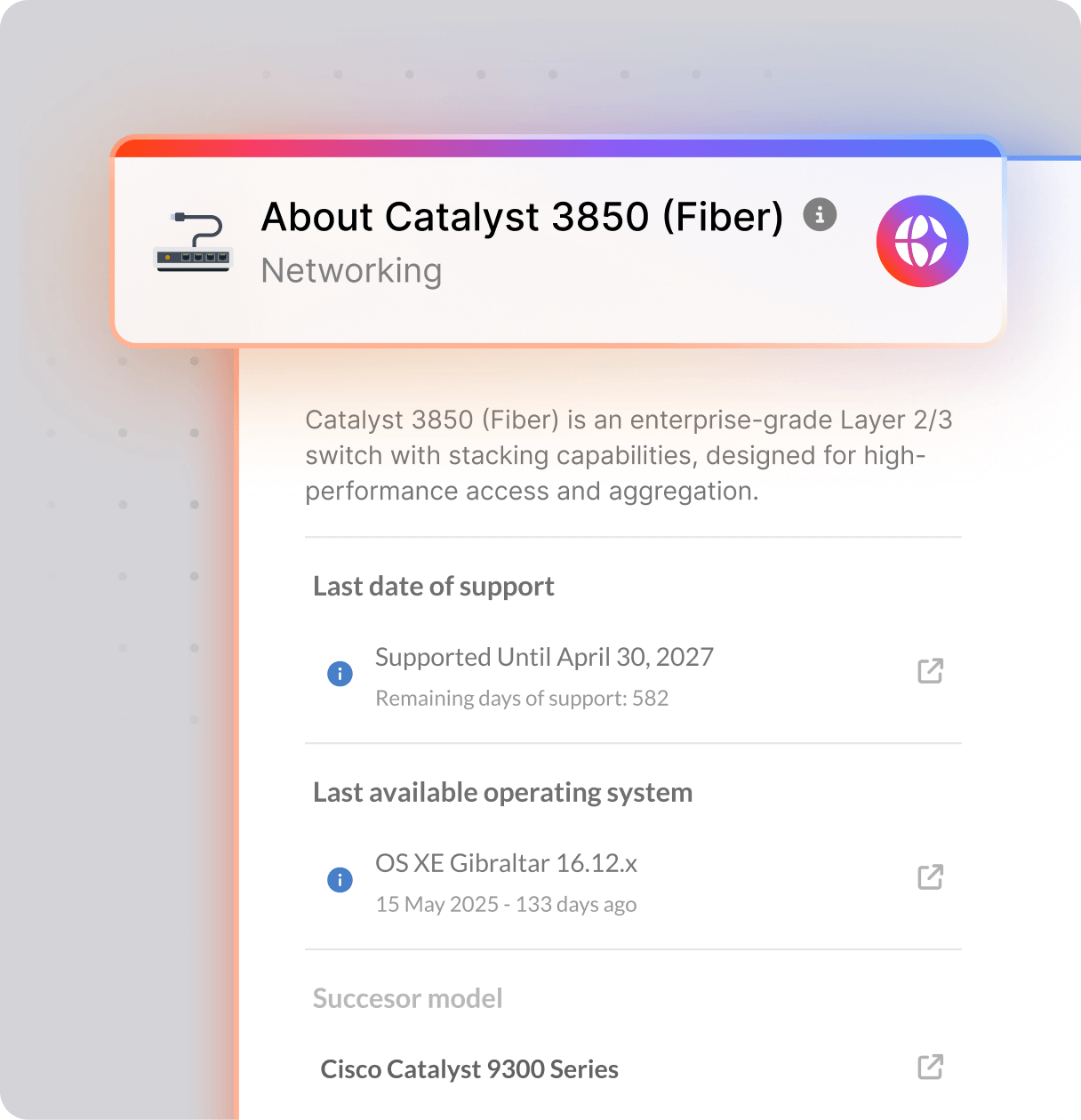Screen dimensions: 1081x1120
Task: Select the OS XE Gibraltar 16.12.x entry
Action: pos(506,863)
